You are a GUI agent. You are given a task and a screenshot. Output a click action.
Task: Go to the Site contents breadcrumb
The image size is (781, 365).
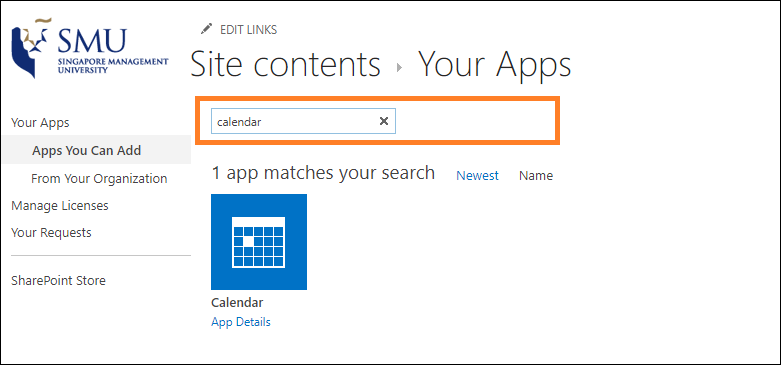285,64
